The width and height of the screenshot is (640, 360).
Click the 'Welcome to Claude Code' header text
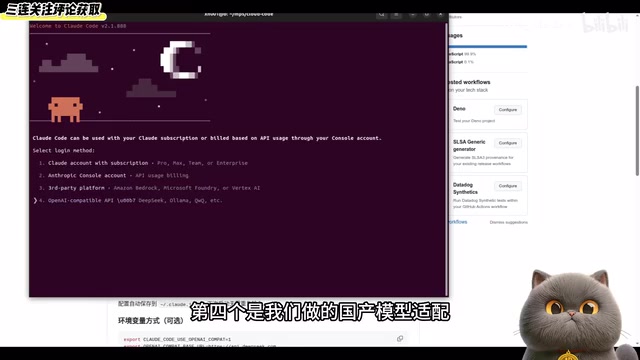click(x=78, y=26)
